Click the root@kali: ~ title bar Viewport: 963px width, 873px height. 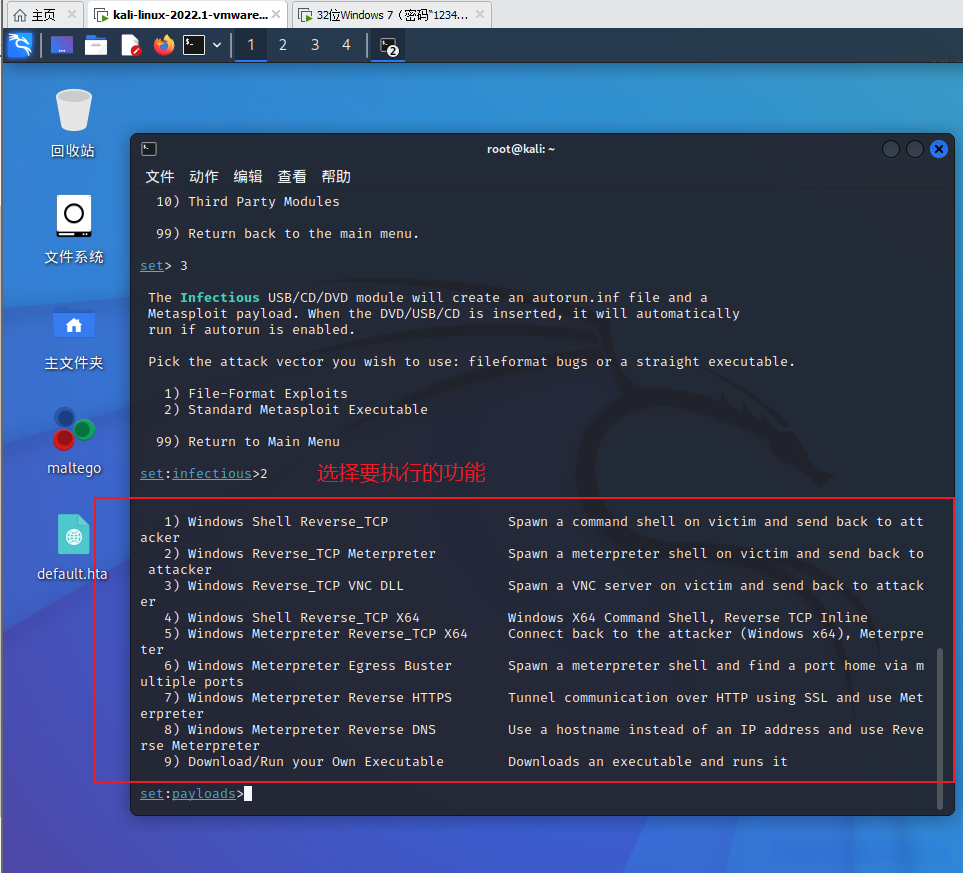(521, 149)
